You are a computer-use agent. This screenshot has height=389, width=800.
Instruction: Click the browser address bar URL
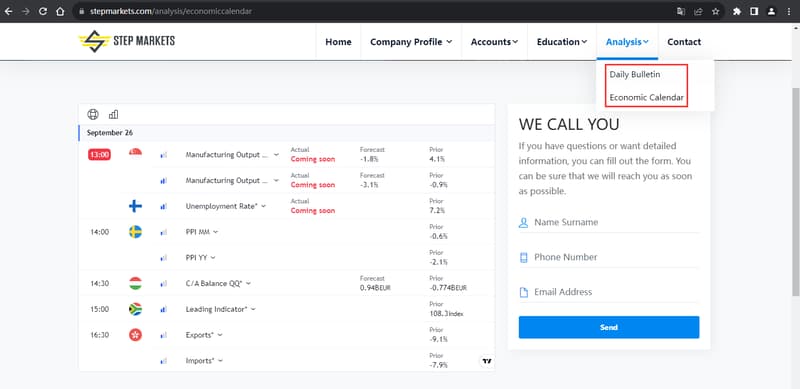(x=171, y=11)
